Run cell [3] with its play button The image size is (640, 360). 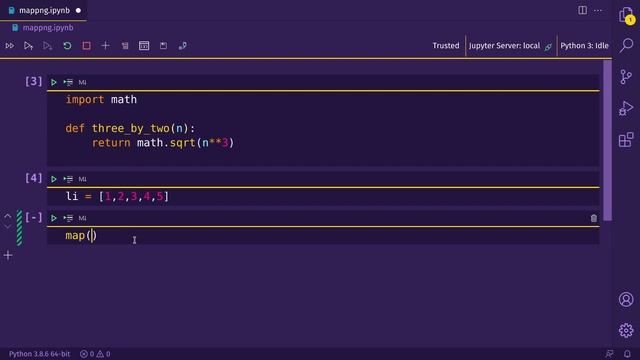53,82
